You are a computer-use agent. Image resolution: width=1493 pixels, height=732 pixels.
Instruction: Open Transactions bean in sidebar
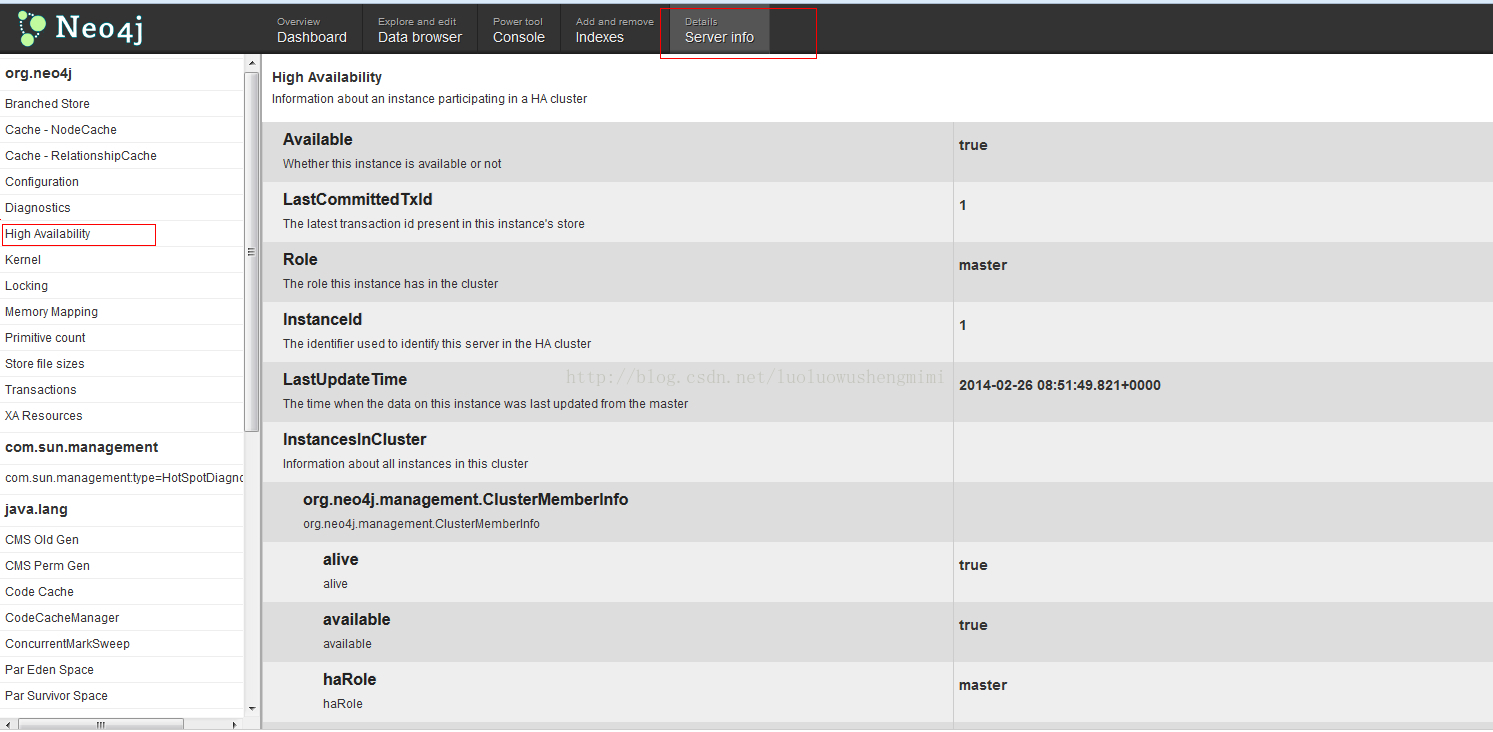pyautogui.click(x=41, y=390)
